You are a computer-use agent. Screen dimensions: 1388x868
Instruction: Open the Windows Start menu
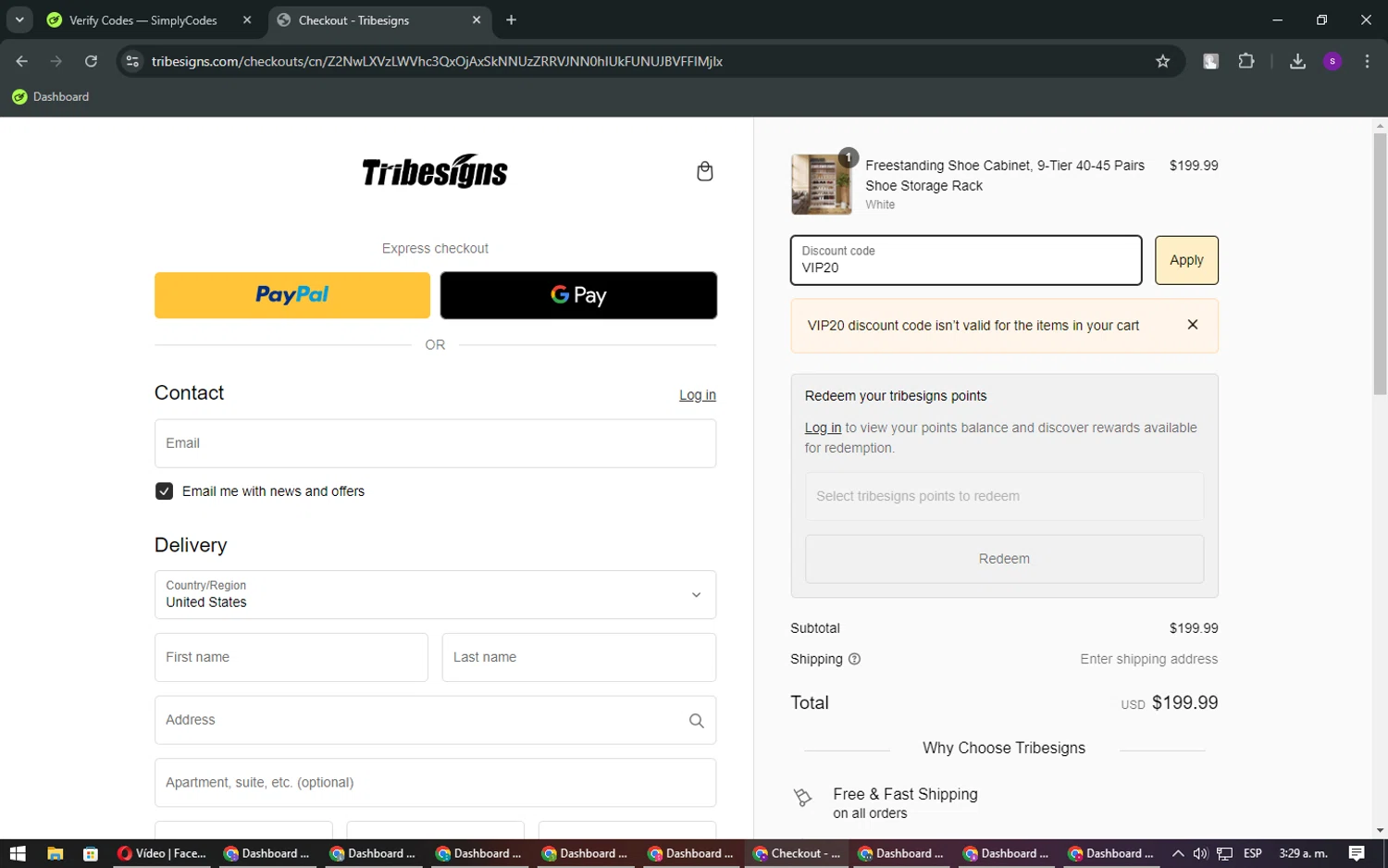(x=18, y=853)
